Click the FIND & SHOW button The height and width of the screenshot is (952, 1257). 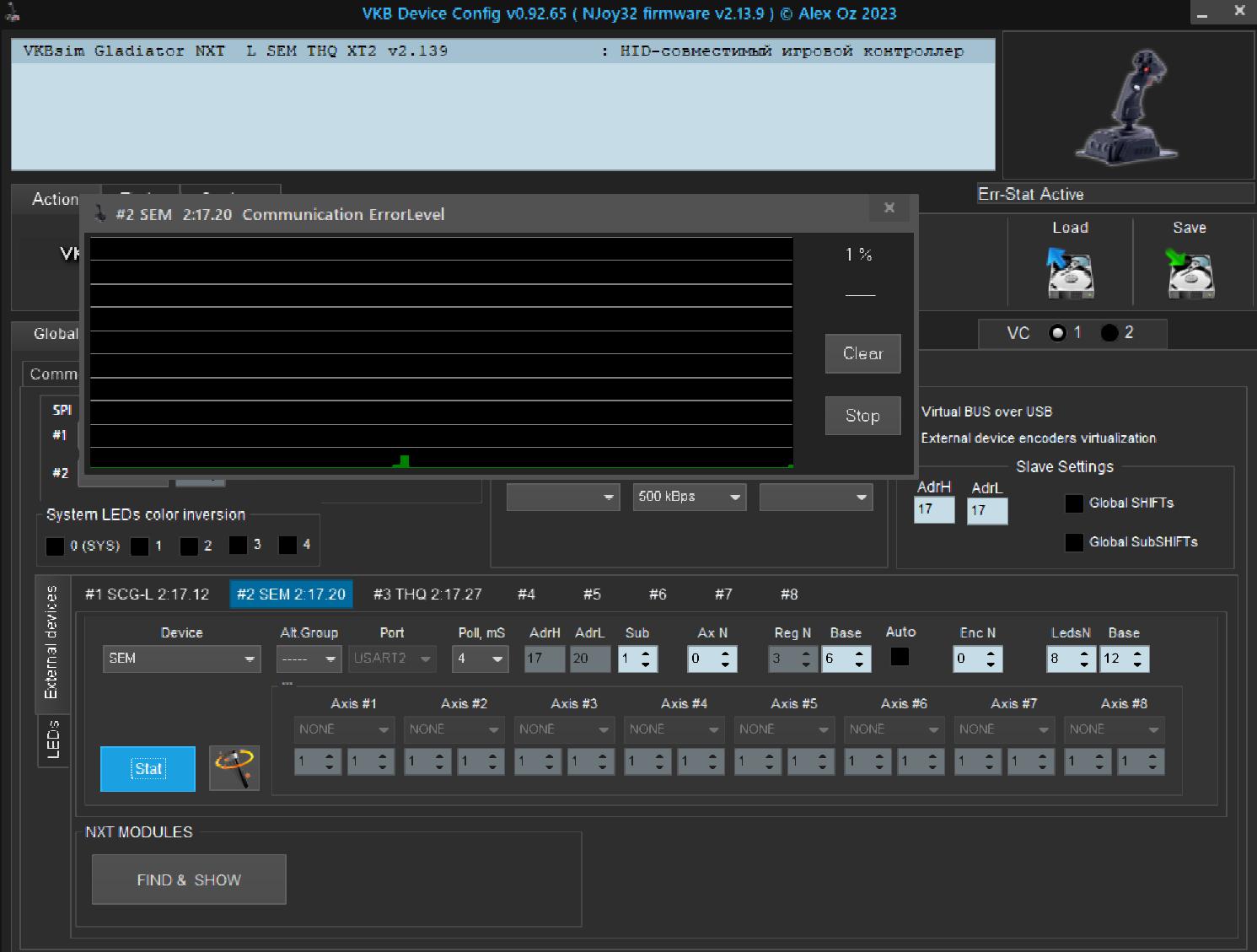coord(189,879)
